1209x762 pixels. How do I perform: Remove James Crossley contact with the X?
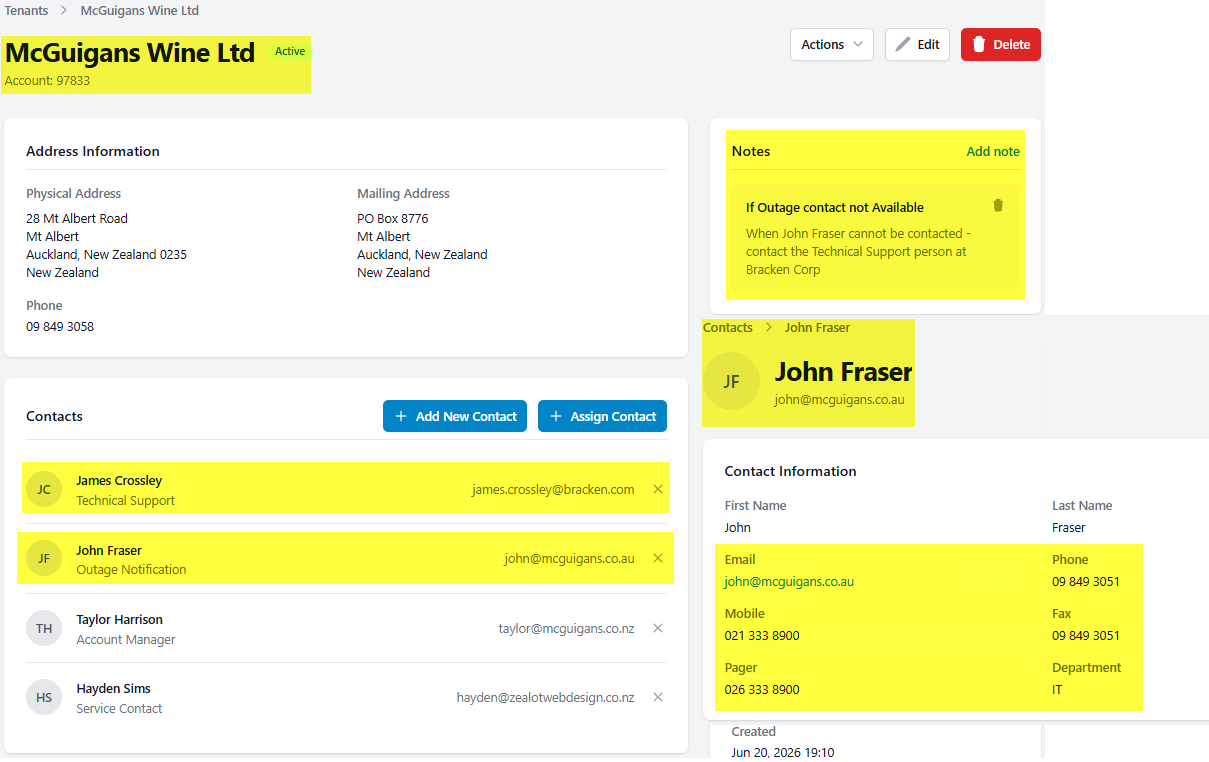click(658, 489)
